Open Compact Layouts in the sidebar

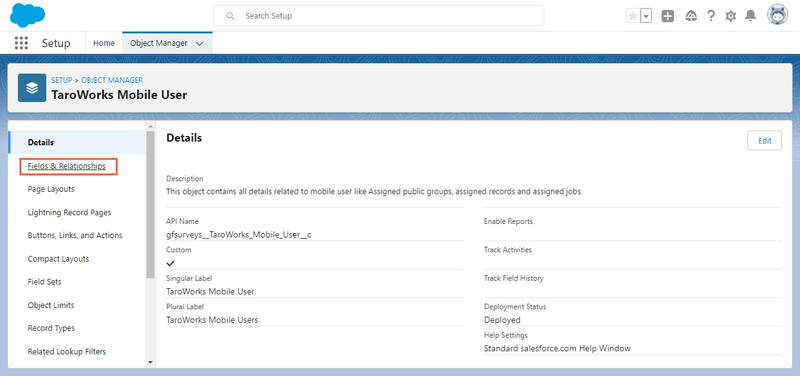(58, 259)
